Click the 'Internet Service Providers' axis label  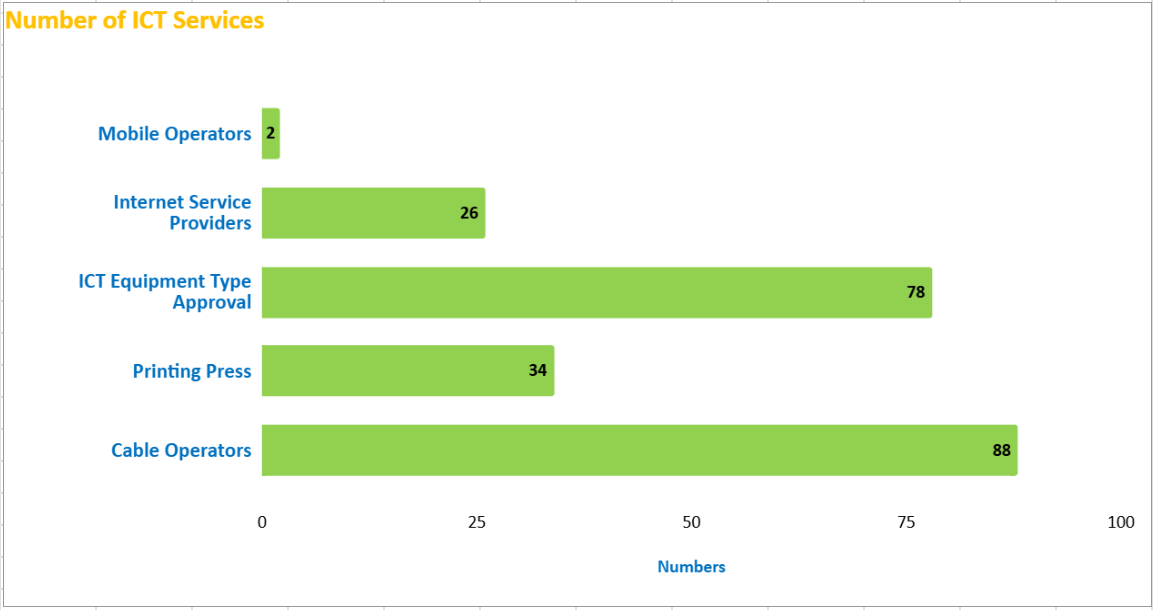pos(183,213)
